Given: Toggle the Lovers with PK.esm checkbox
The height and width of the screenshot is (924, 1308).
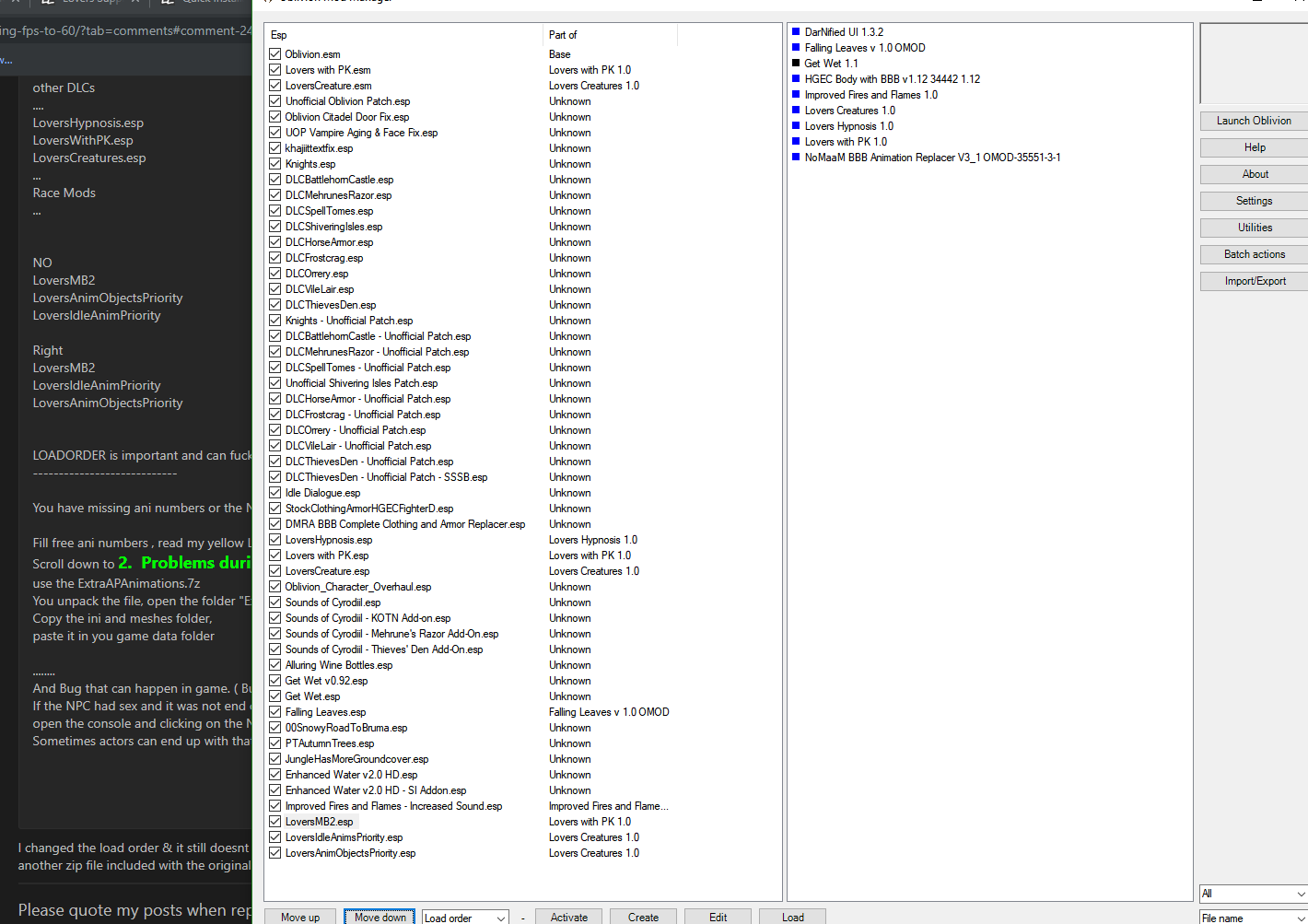Looking at the screenshot, I should coord(275,70).
